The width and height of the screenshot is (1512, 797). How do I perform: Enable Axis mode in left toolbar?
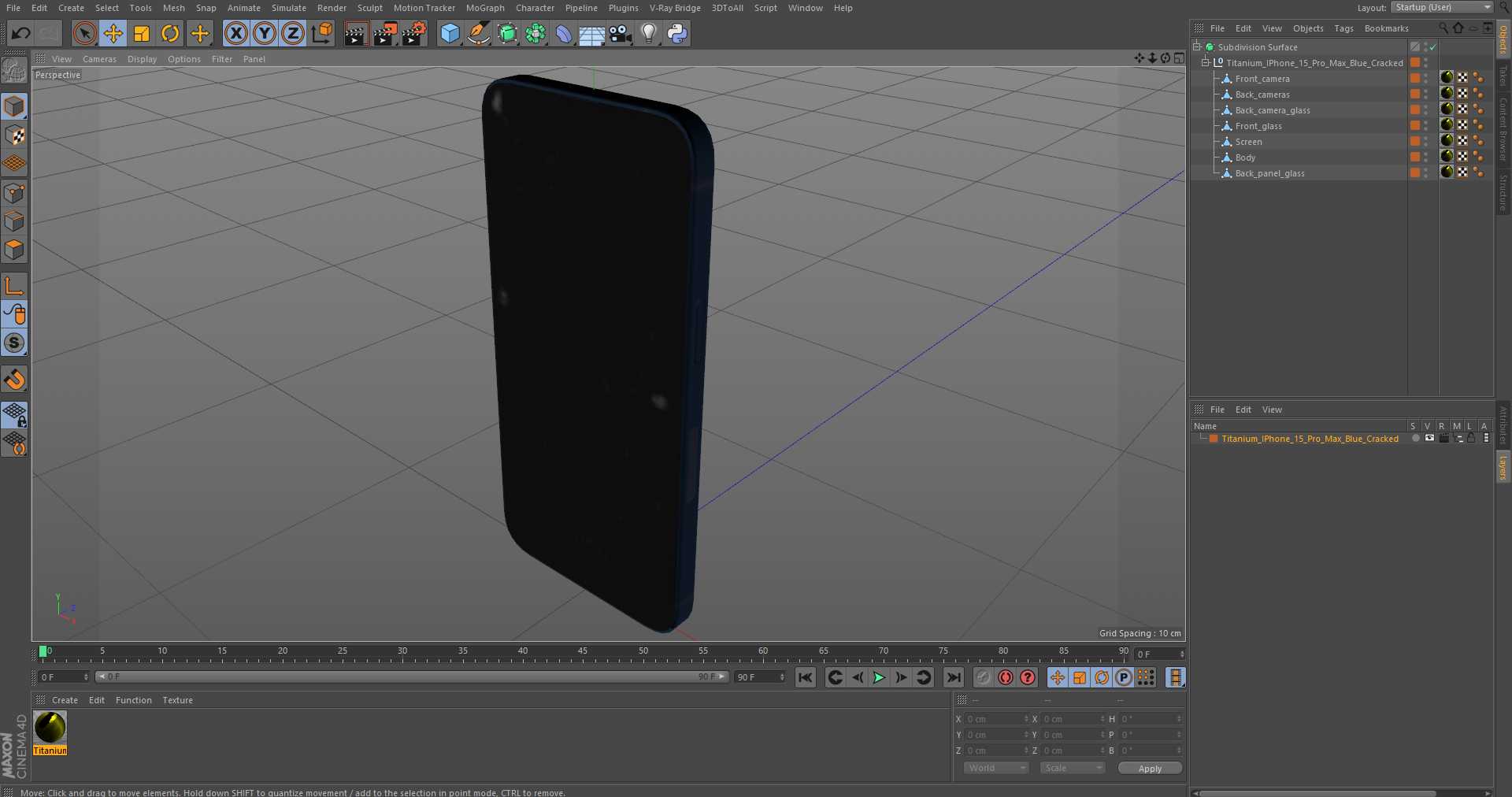(x=14, y=285)
